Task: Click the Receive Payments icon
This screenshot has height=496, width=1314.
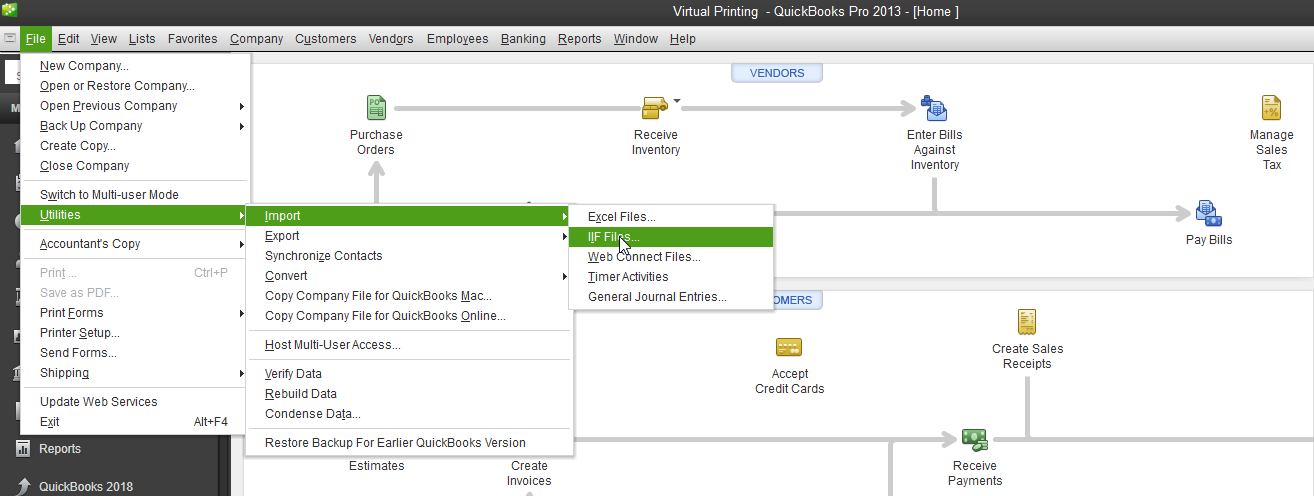Action: pos(974,439)
